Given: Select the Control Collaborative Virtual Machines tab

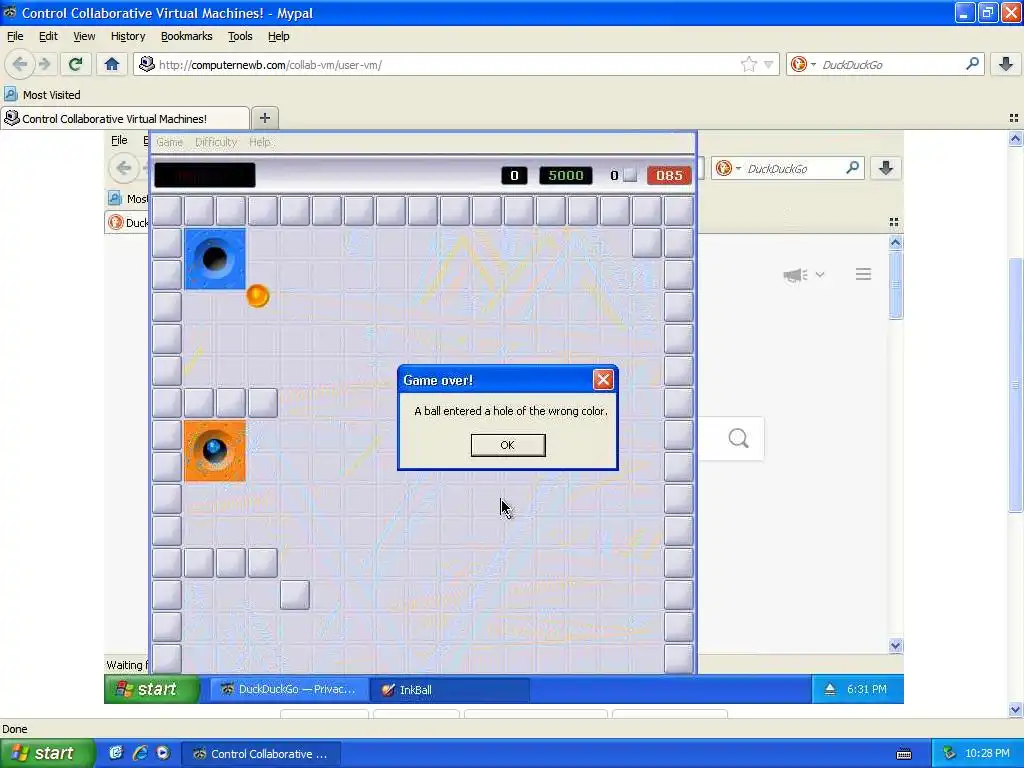Looking at the screenshot, I should click(124, 118).
